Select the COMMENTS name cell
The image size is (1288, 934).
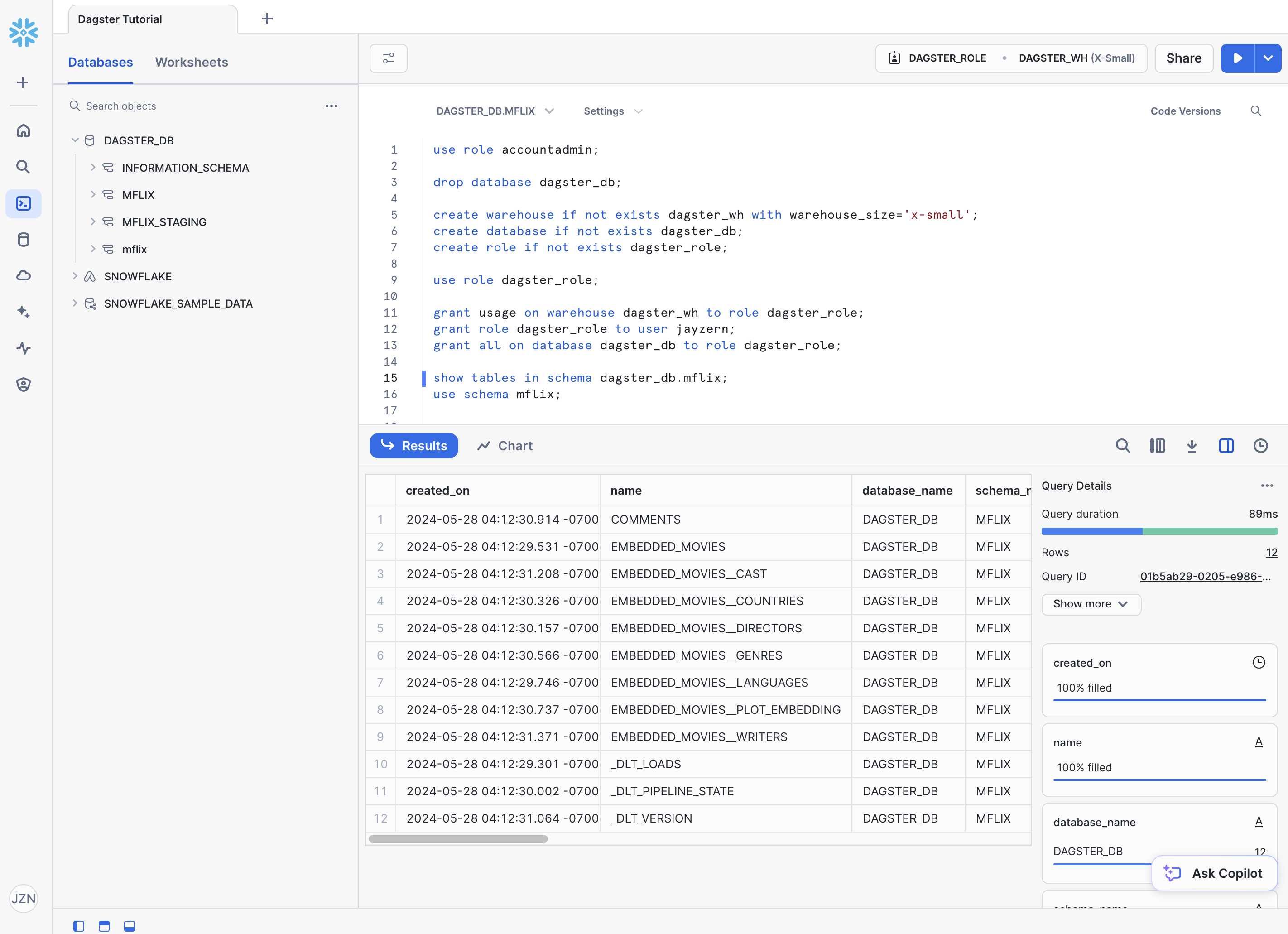[x=725, y=519]
